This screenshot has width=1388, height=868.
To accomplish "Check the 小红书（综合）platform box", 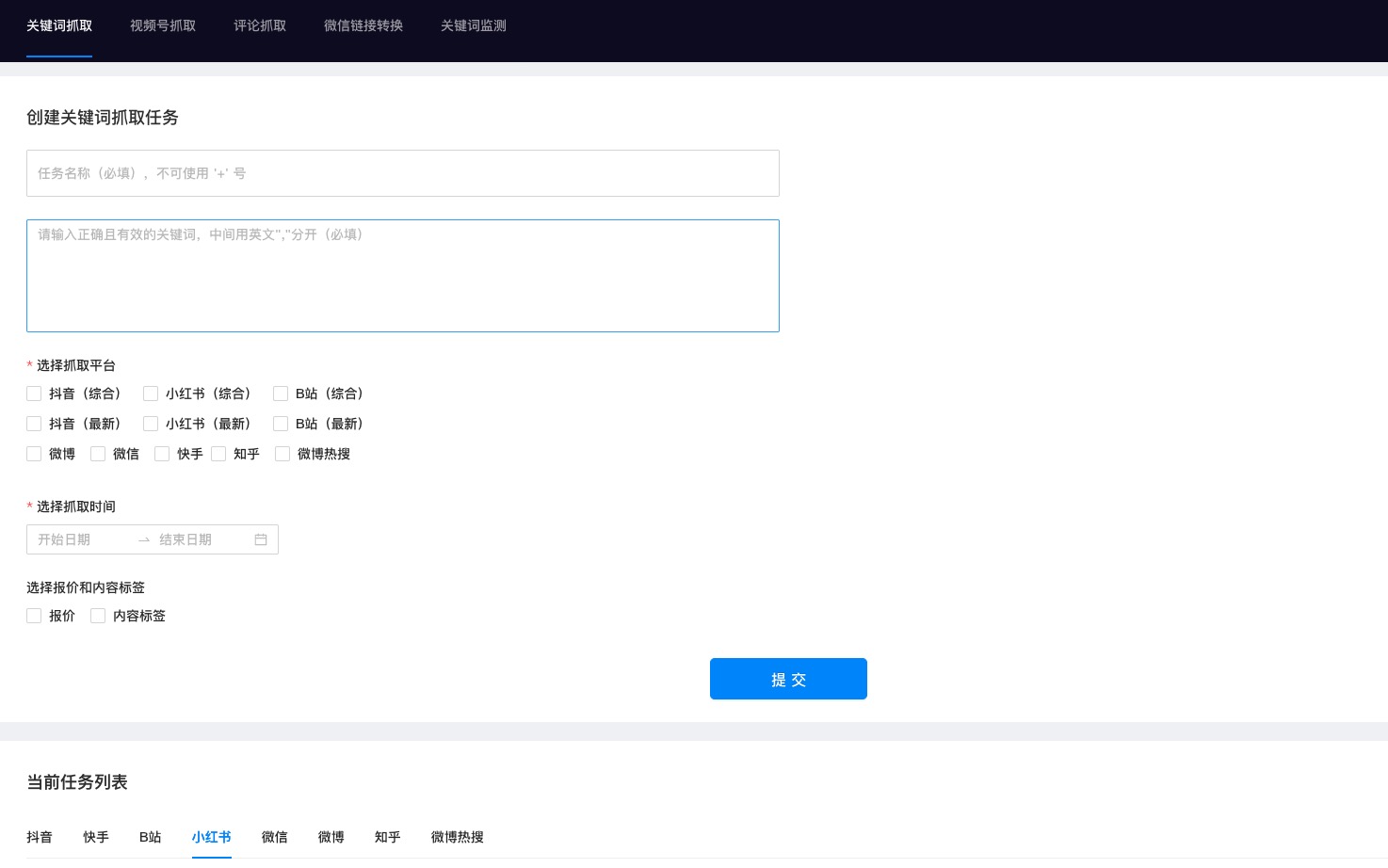I will tap(151, 394).
